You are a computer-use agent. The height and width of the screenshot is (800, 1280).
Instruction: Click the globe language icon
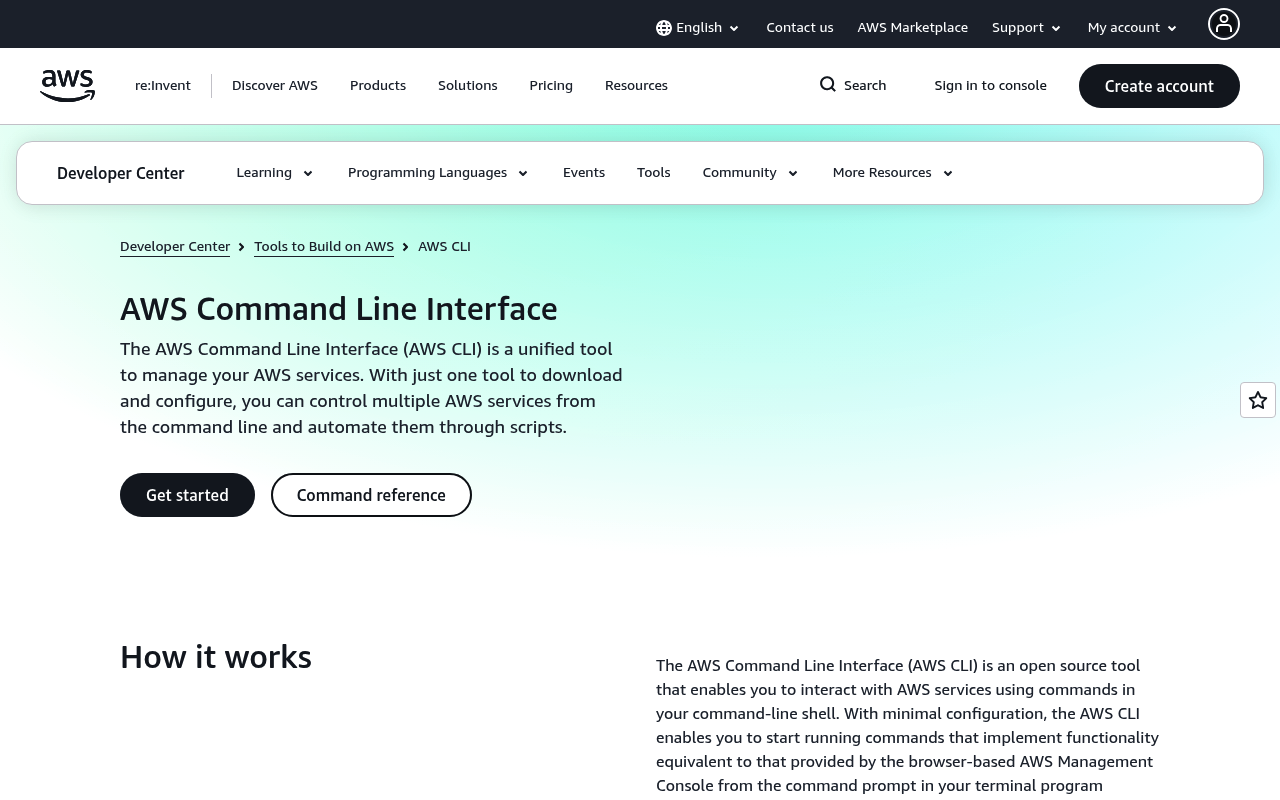coord(664,28)
